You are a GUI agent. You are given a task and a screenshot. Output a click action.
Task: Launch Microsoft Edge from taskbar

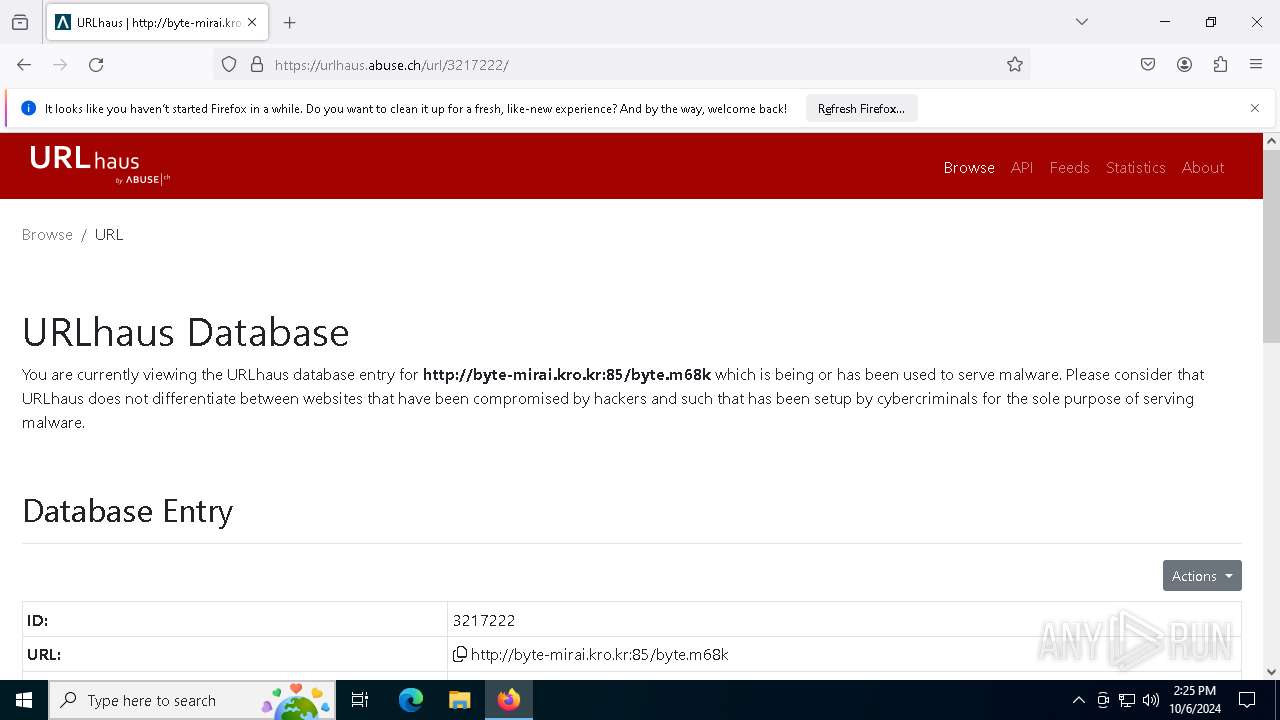coord(411,700)
